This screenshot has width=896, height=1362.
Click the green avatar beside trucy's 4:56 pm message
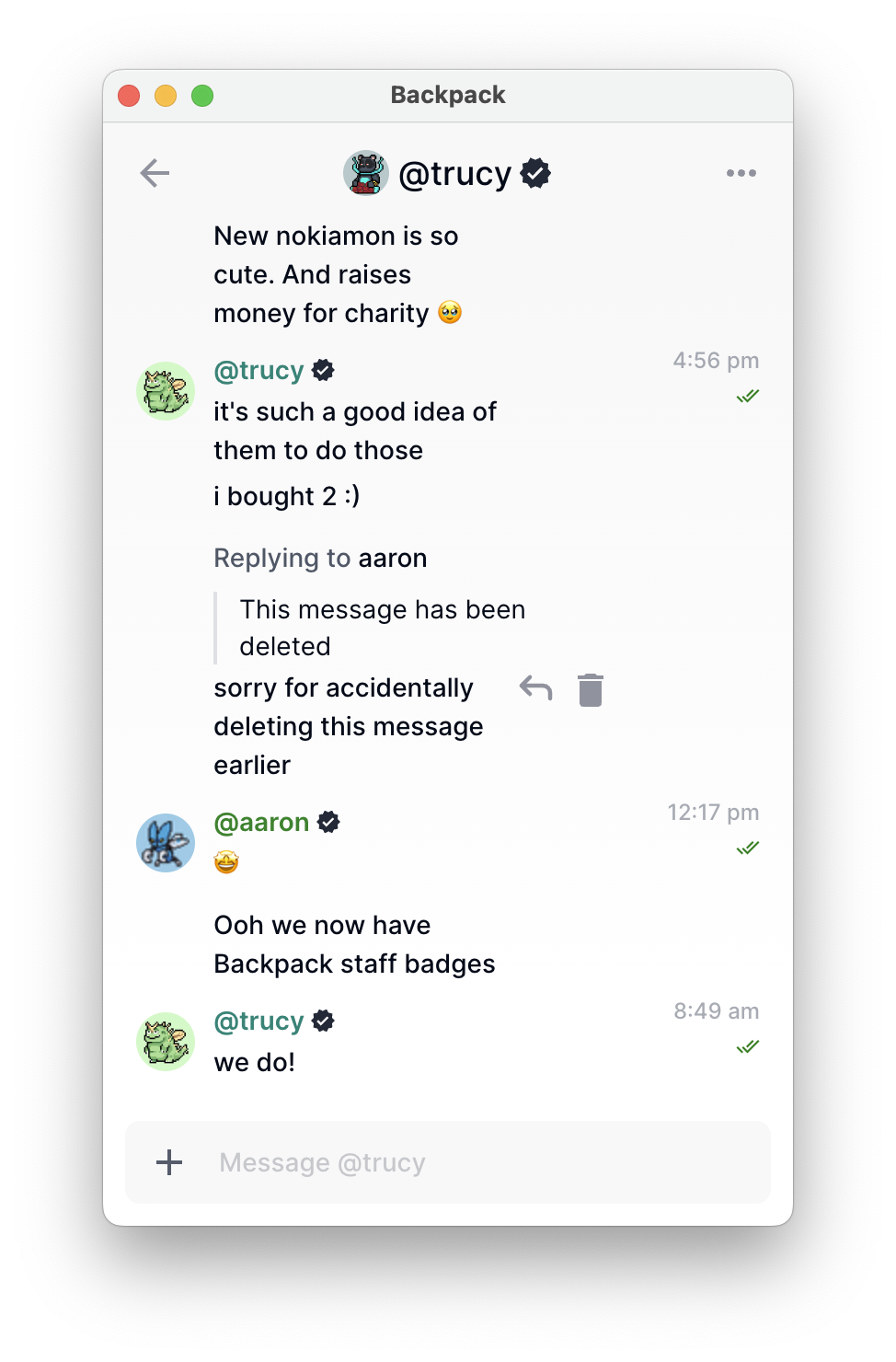point(166,391)
